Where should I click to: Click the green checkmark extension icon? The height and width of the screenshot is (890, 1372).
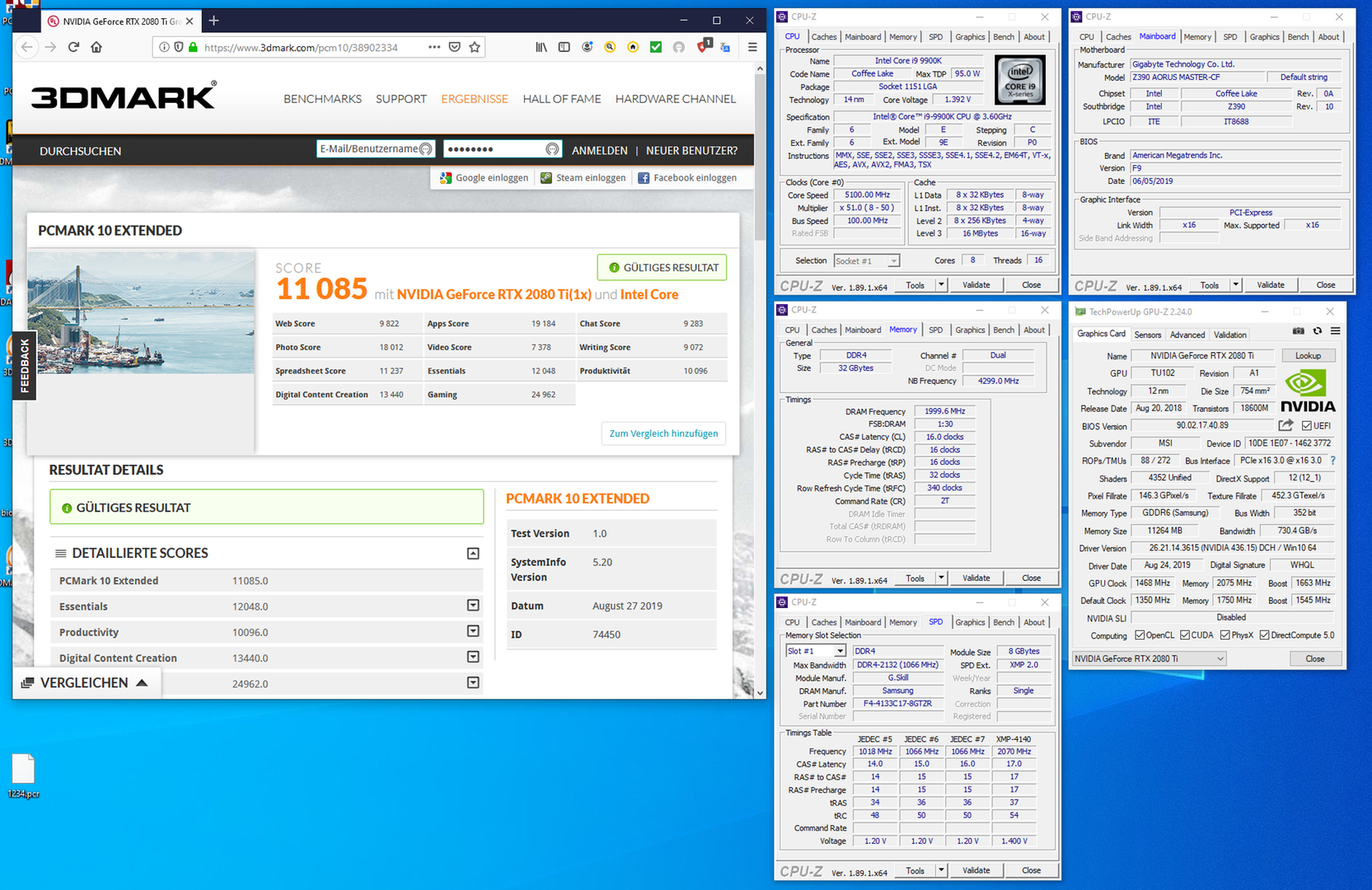click(x=656, y=47)
